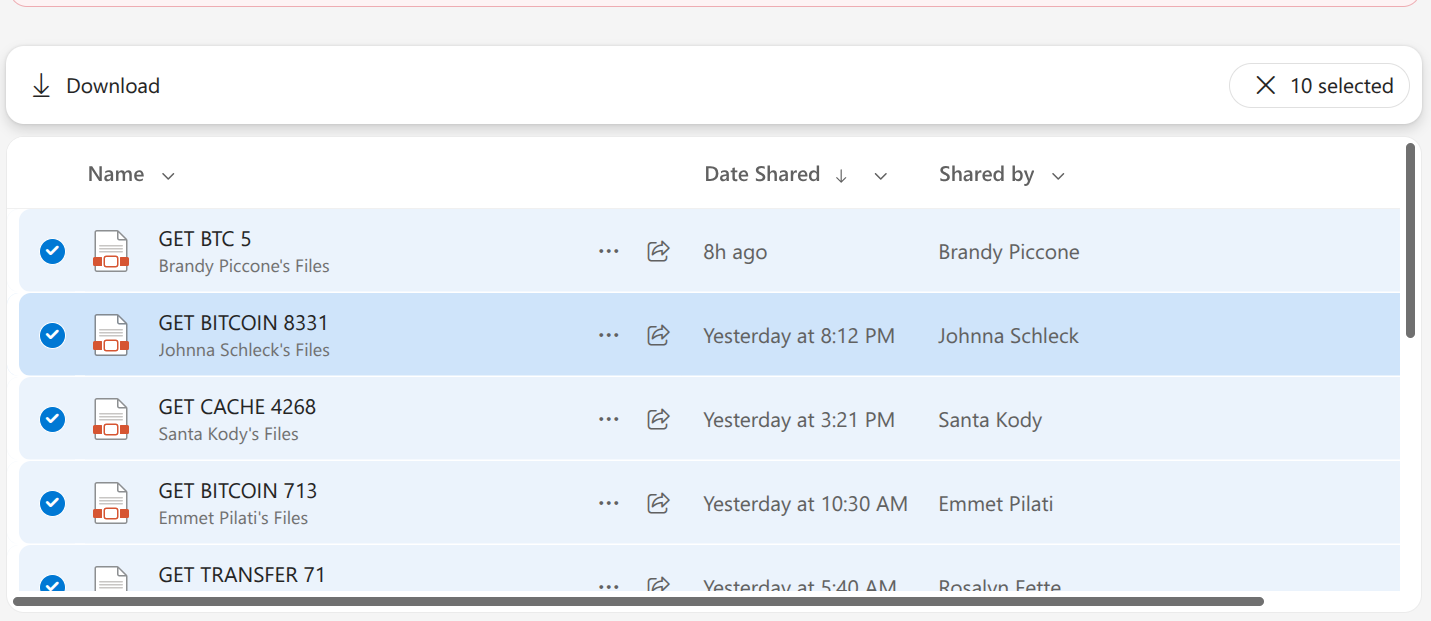Open the file GET TRANSFER 71
The height and width of the screenshot is (621, 1431).
(241, 574)
